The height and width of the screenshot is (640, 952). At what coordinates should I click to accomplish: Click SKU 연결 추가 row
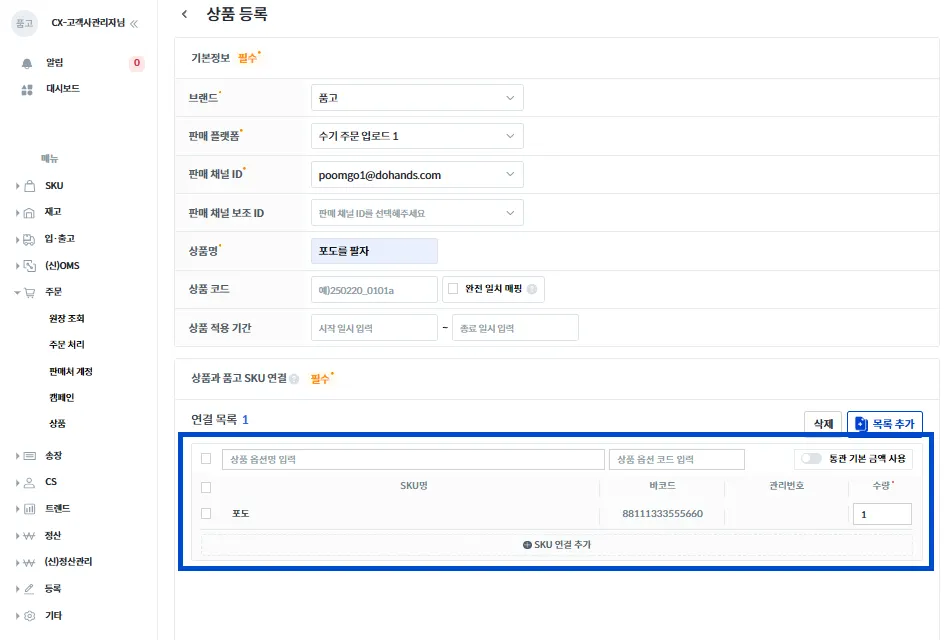click(557, 545)
